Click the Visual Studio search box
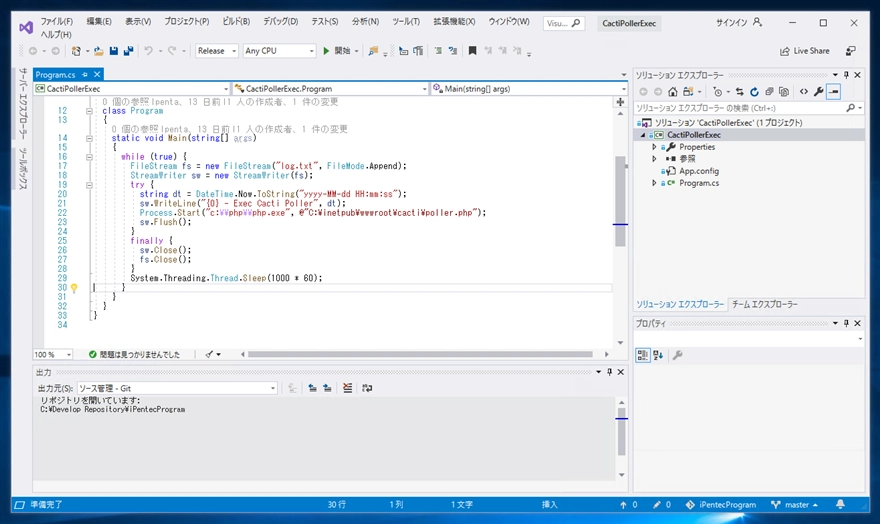Viewport: 880px width, 524px height. click(x=563, y=23)
